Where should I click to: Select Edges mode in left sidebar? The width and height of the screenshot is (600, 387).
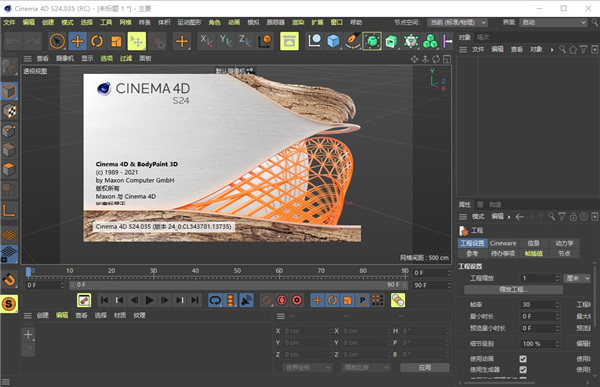(x=9, y=150)
